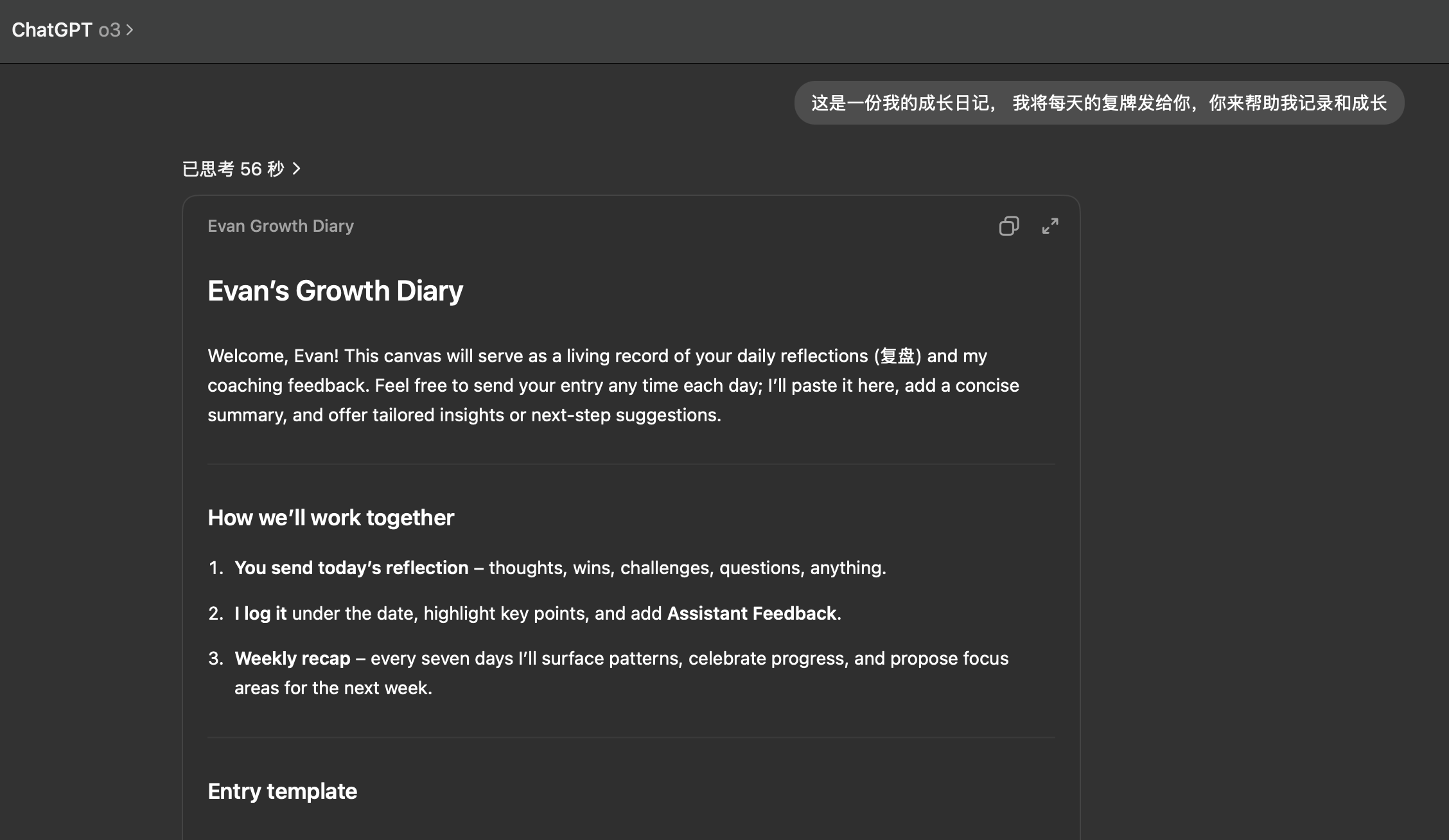The width and height of the screenshot is (1449, 840).
Task: Open the ChatGPT o3 model selector
Action: click(x=72, y=30)
